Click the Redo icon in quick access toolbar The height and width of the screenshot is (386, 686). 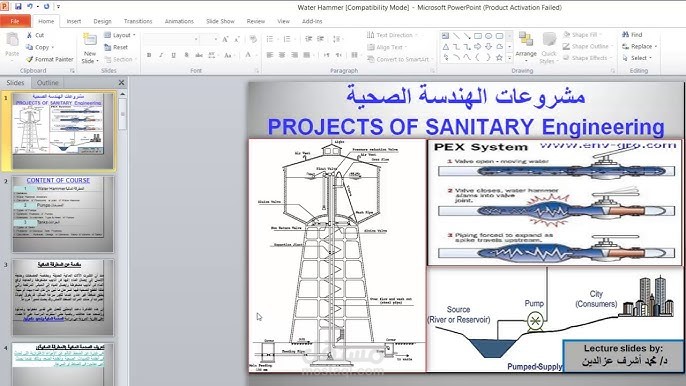pyautogui.click(x=46, y=7)
